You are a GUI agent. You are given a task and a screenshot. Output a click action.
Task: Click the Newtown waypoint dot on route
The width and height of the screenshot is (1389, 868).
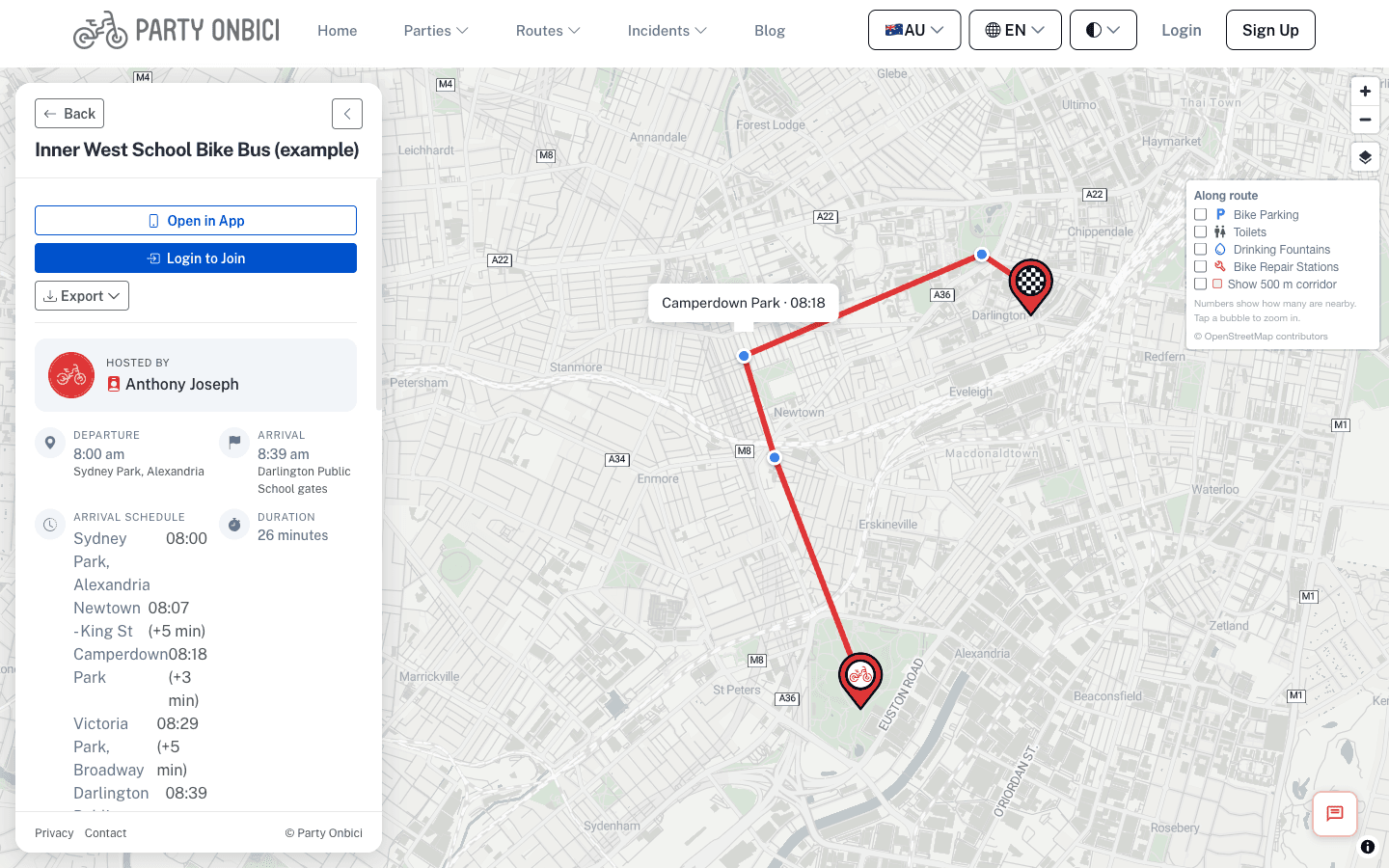point(775,457)
